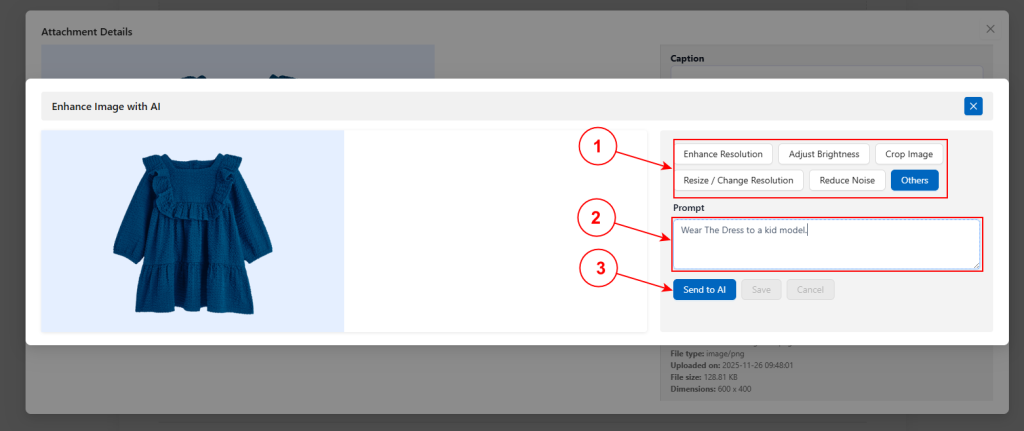Click the Cancel button
The width and height of the screenshot is (1024, 431).
pyautogui.click(x=810, y=289)
